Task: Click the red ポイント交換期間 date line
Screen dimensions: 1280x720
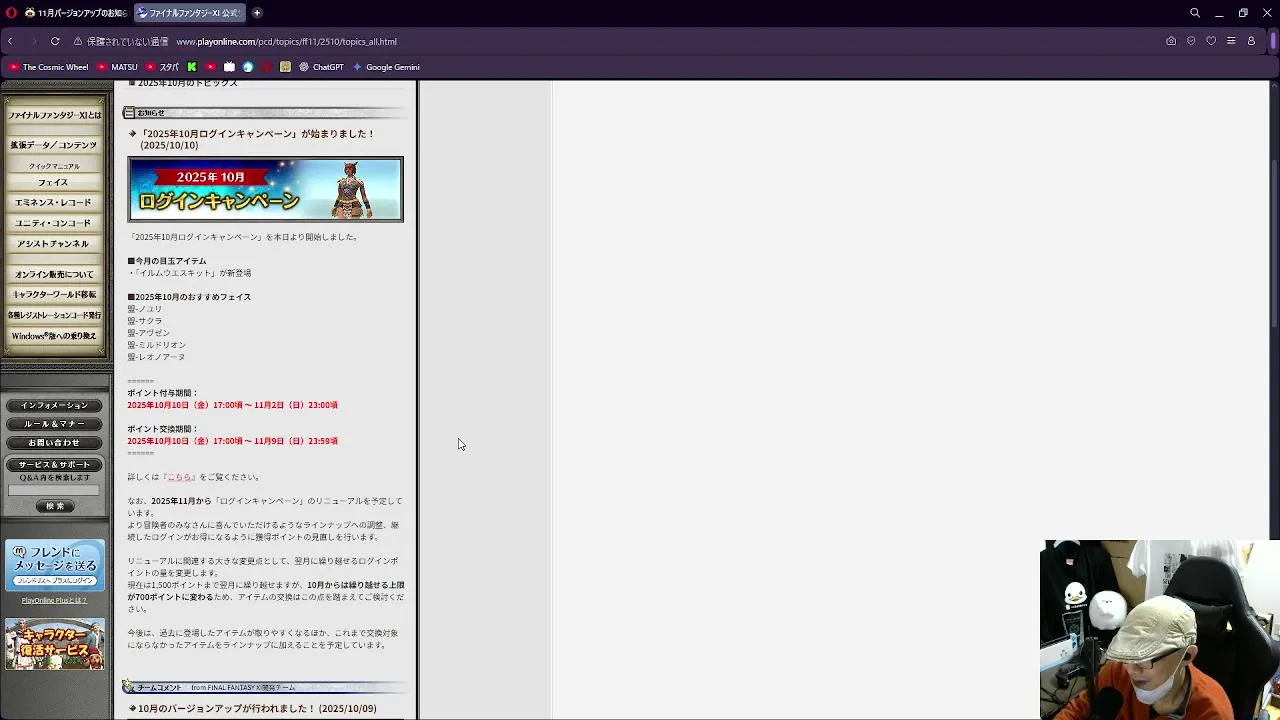Action: point(232,441)
